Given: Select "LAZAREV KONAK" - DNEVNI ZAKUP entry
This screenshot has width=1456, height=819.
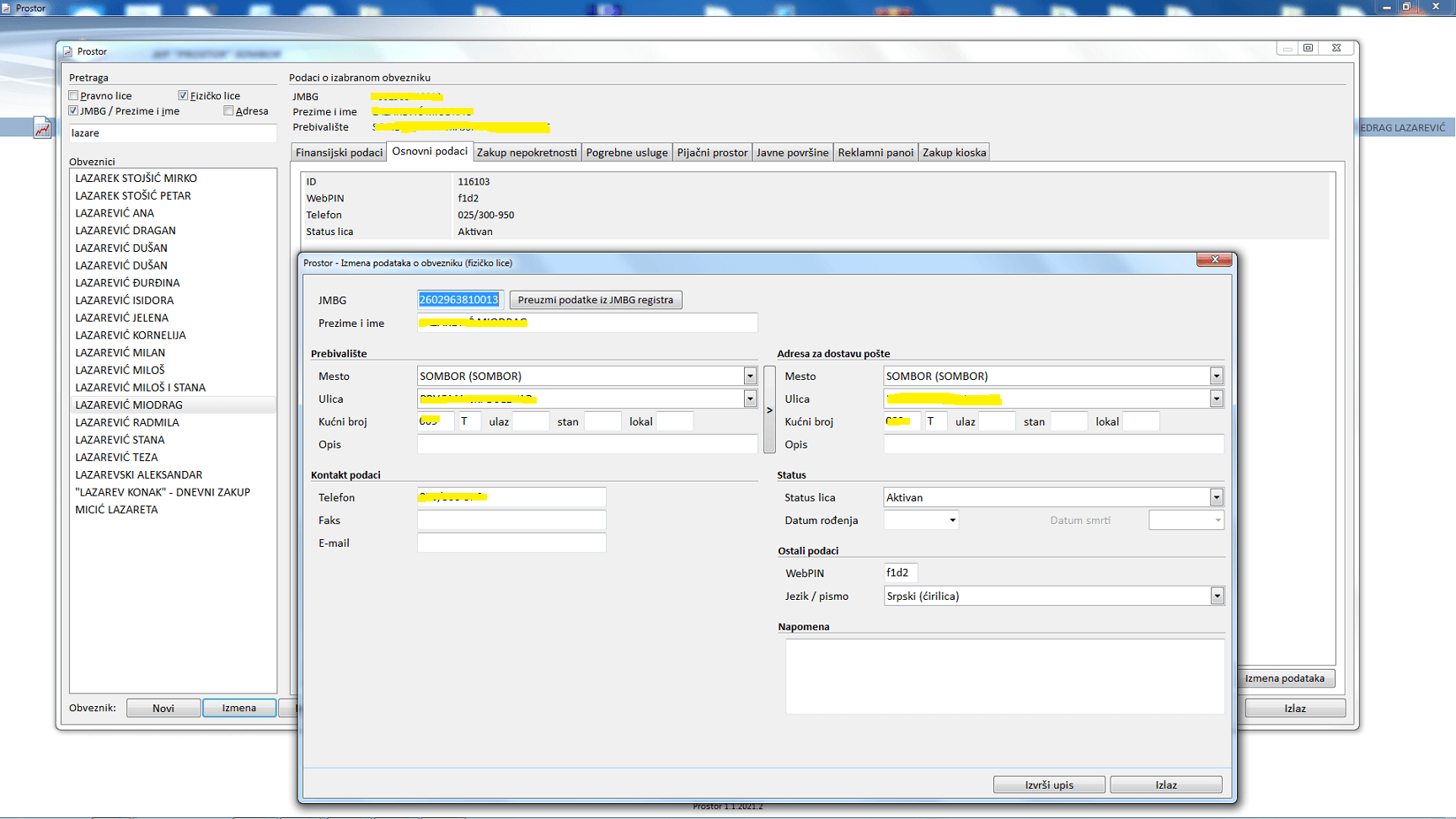Looking at the screenshot, I should pyautogui.click(x=173, y=492).
